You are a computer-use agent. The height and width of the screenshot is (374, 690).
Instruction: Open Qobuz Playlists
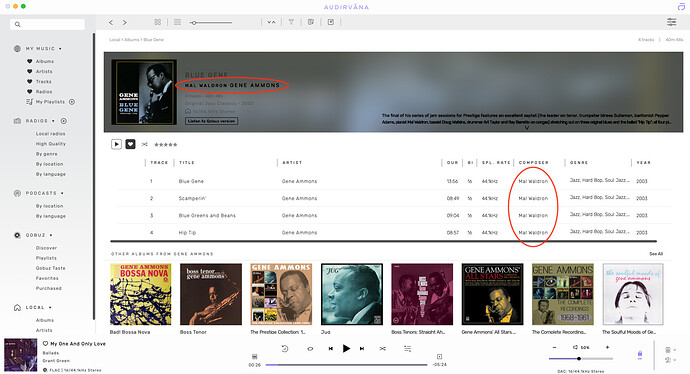[x=46, y=258]
